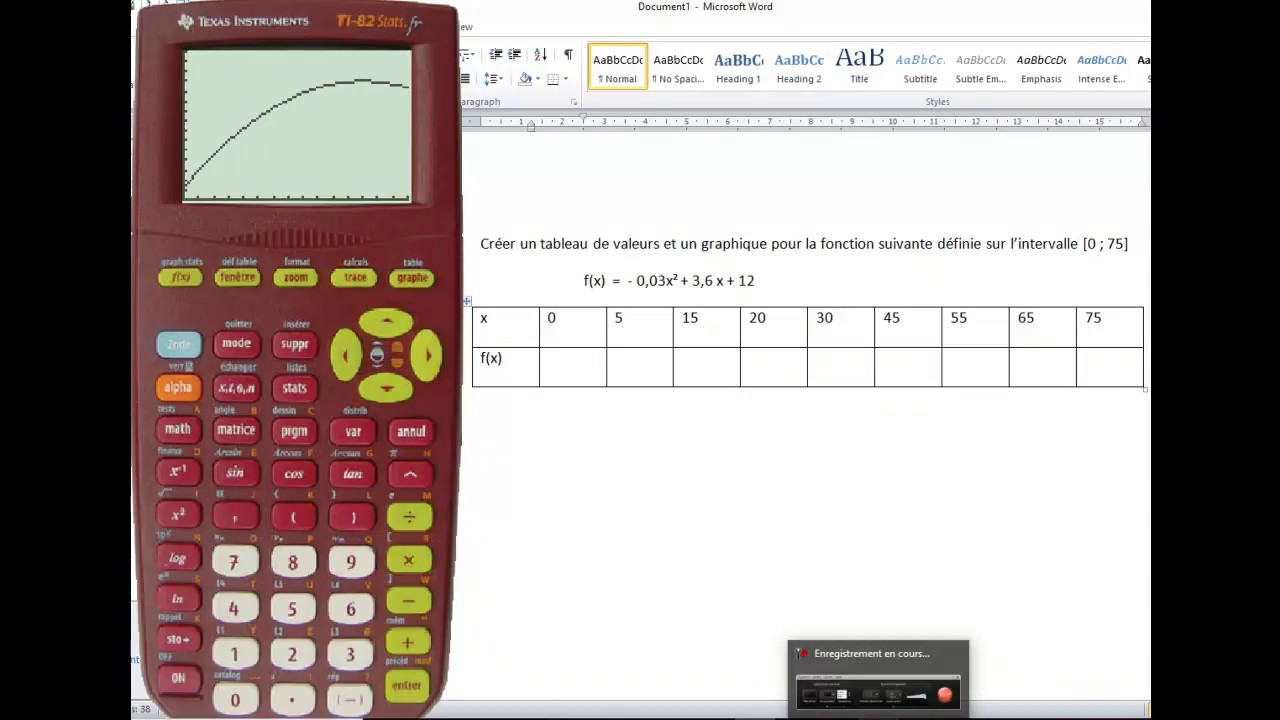Tap the cos key
The image size is (1280, 720).
pos(293,474)
